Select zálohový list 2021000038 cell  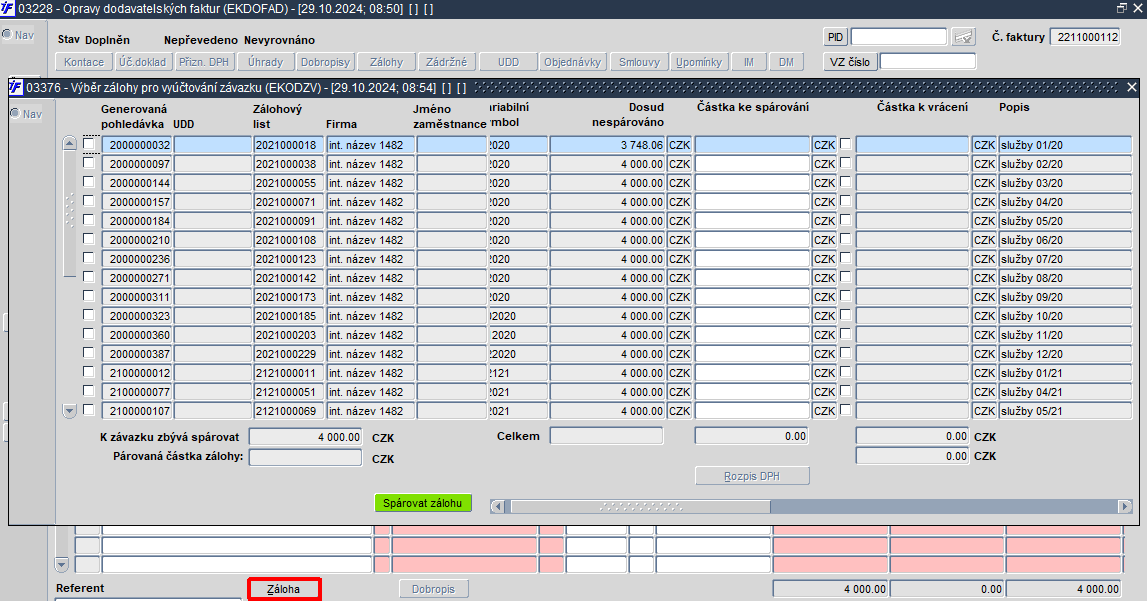pyautogui.click(x=289, y=164)
